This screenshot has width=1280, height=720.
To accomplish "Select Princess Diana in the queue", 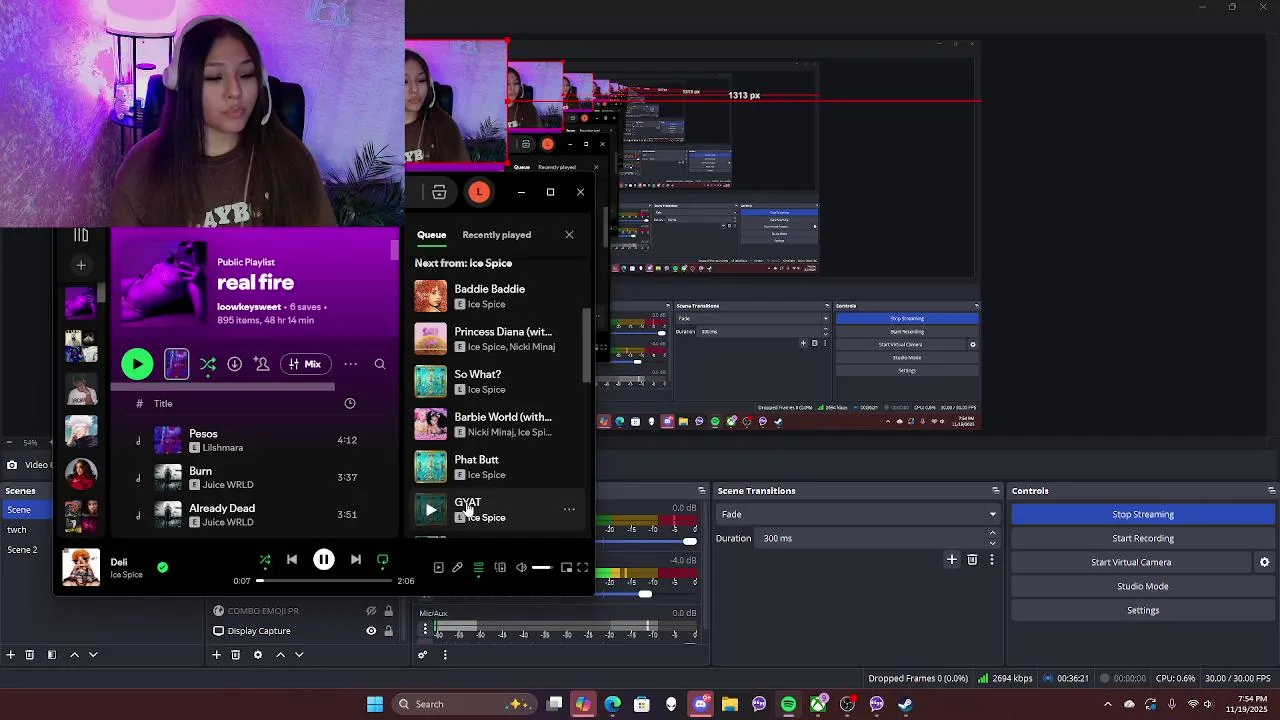I will click(498, 339).
